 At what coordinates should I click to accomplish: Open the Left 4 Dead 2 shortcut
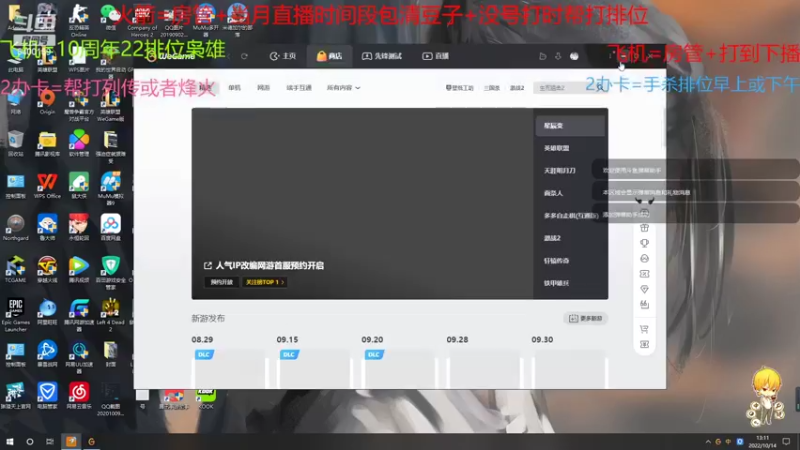[x=110, y=315]
